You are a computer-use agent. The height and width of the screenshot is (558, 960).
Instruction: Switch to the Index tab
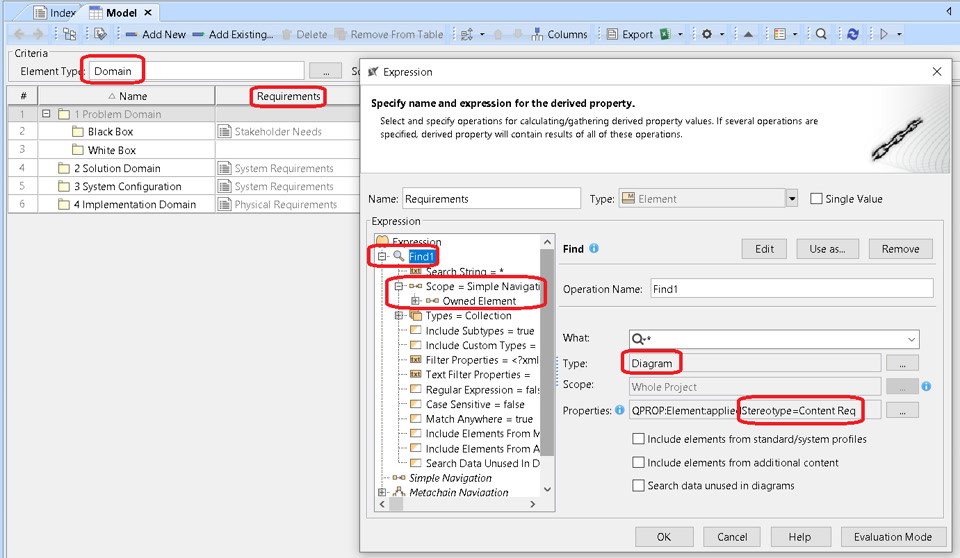(55, 12)
